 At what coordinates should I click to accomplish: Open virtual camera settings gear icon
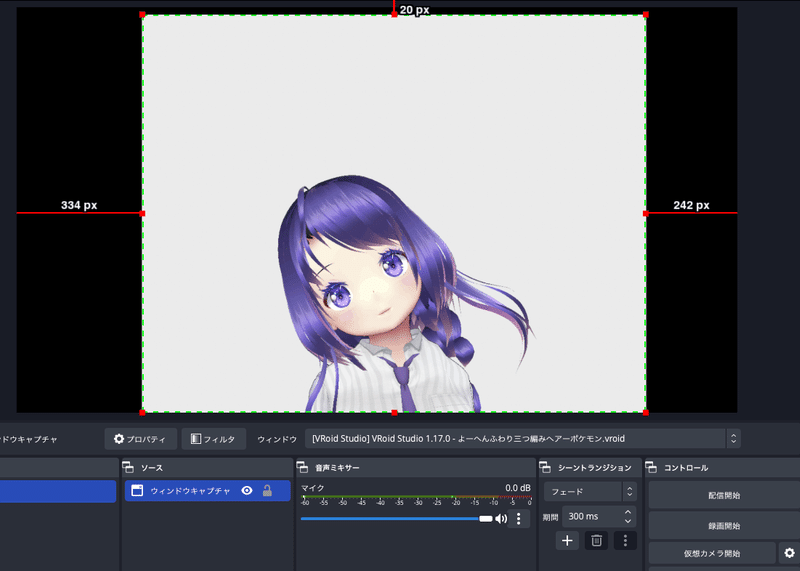(789, 553)
